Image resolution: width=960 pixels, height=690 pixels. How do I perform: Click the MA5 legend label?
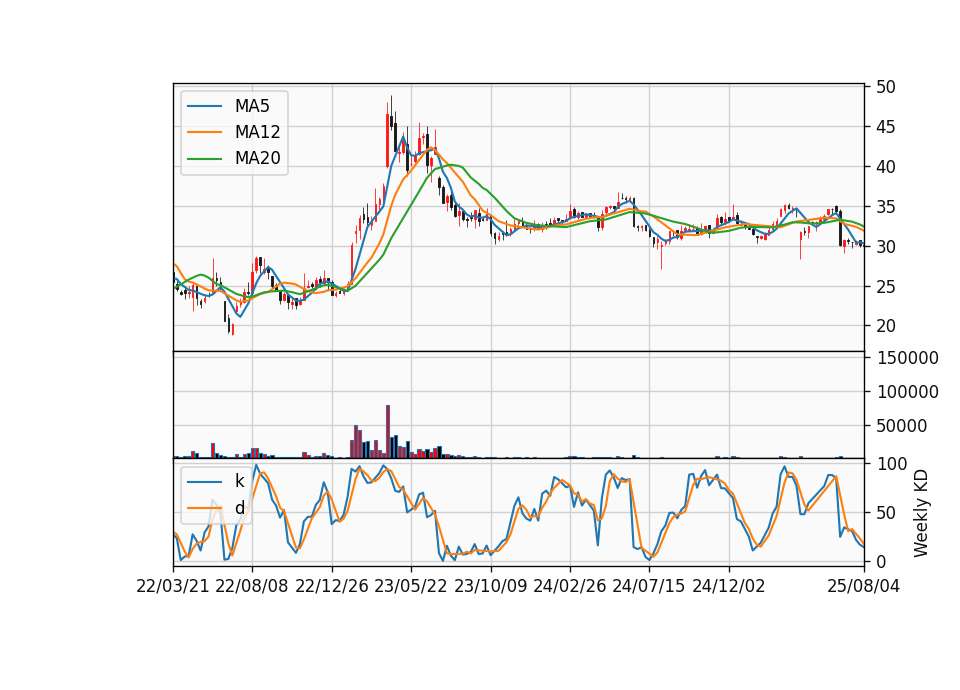tap(252, 106)
